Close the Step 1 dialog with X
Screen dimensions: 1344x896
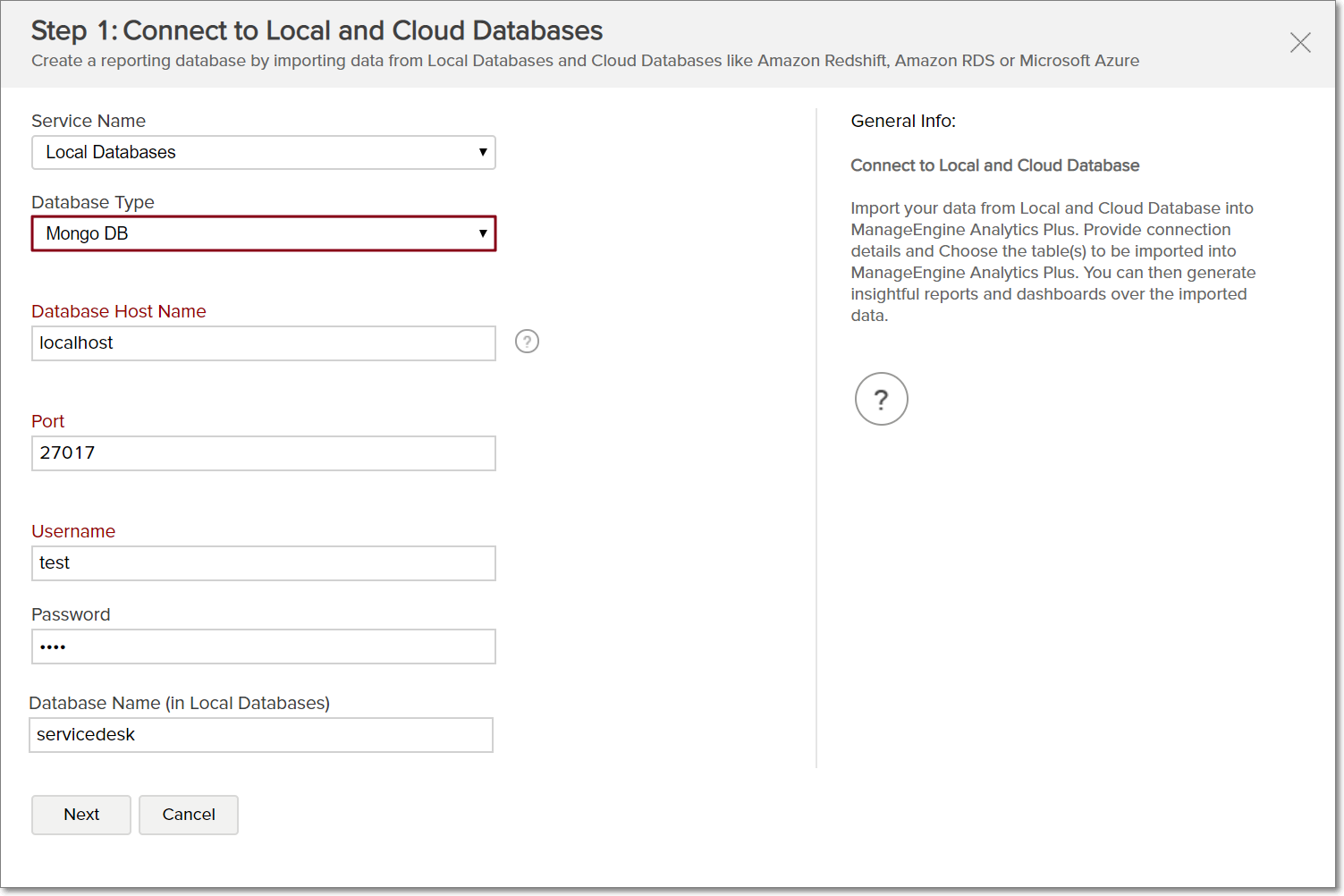coord(1300,42)
